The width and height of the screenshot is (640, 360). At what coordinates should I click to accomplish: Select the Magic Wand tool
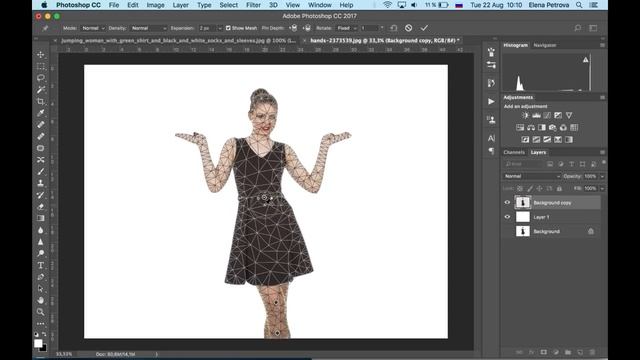click(x=41, y=89)
